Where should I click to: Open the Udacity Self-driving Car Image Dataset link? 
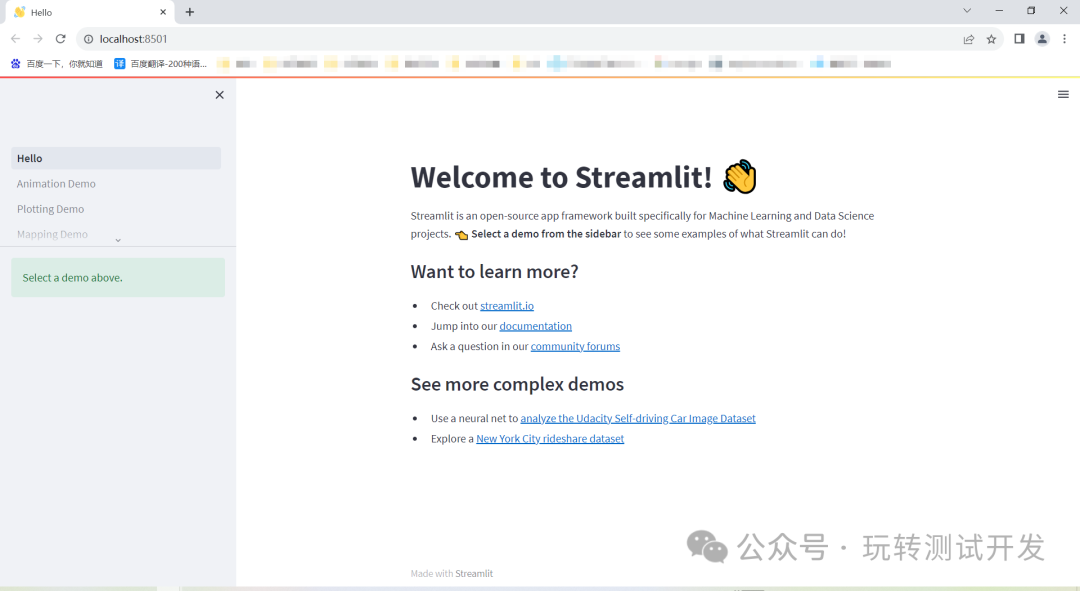point(638,418)
